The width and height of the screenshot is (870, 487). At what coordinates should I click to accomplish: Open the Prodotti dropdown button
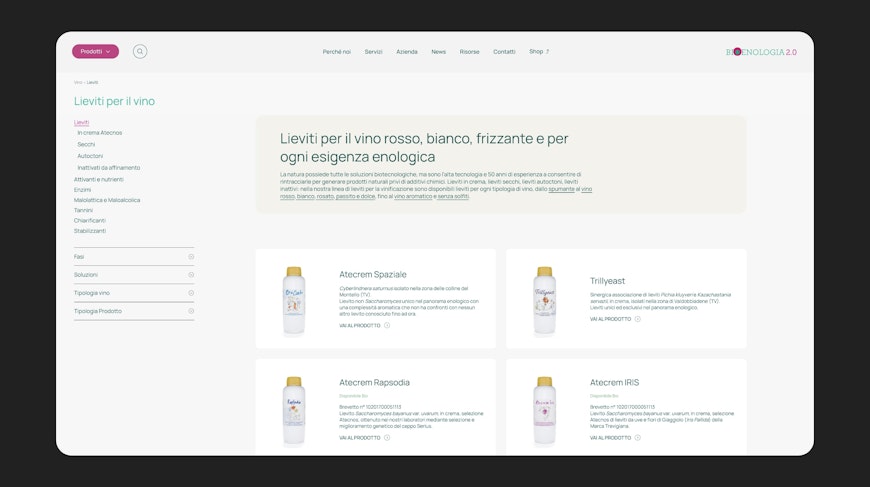(95, 52)
